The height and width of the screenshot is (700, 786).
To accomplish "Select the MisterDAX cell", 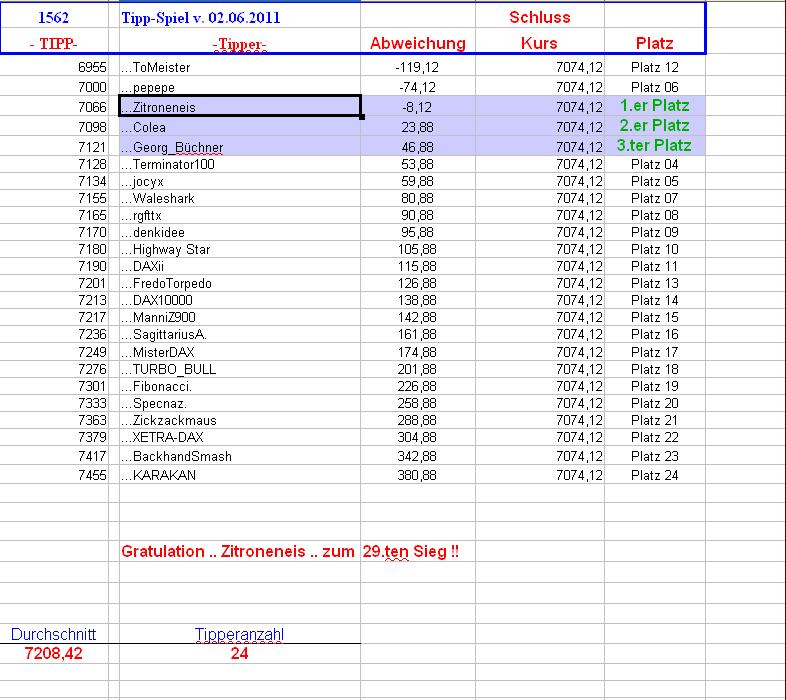I will click(240, 352).
